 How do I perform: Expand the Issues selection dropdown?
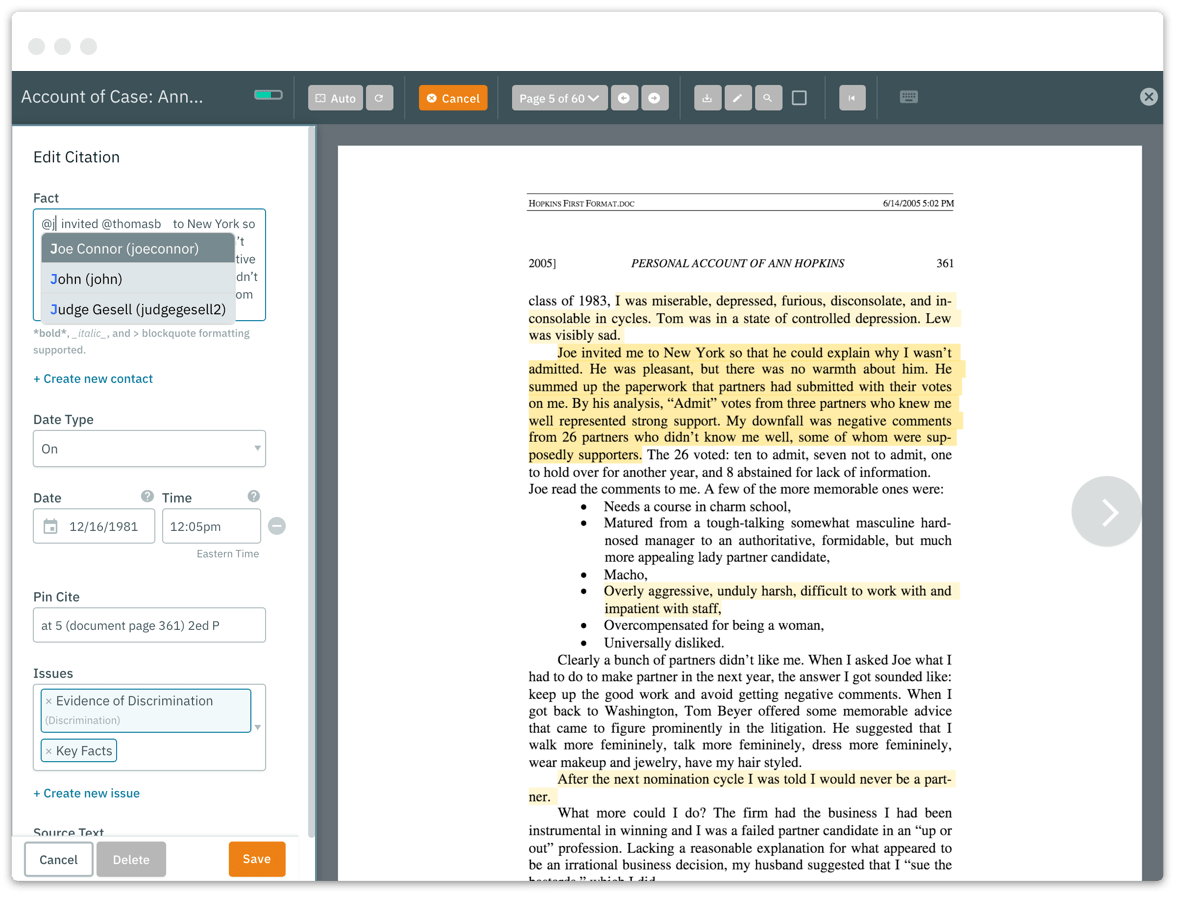click(256, 727)
